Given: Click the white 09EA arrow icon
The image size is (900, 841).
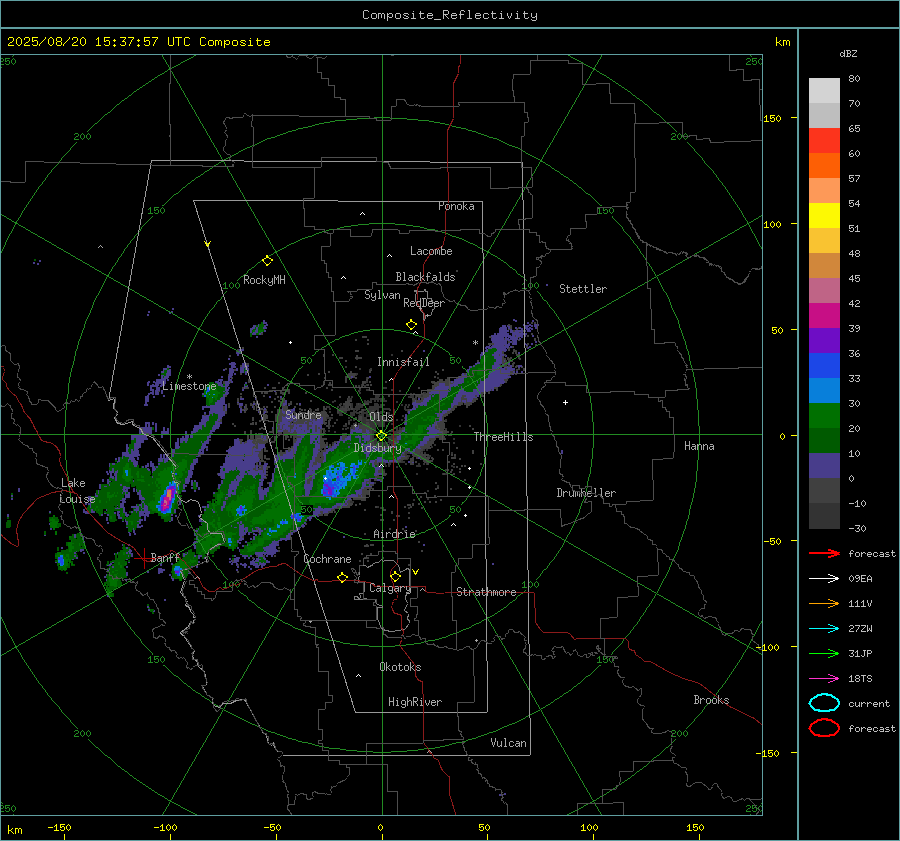Looking at the screenshot, I should click(x=824, y=579).
